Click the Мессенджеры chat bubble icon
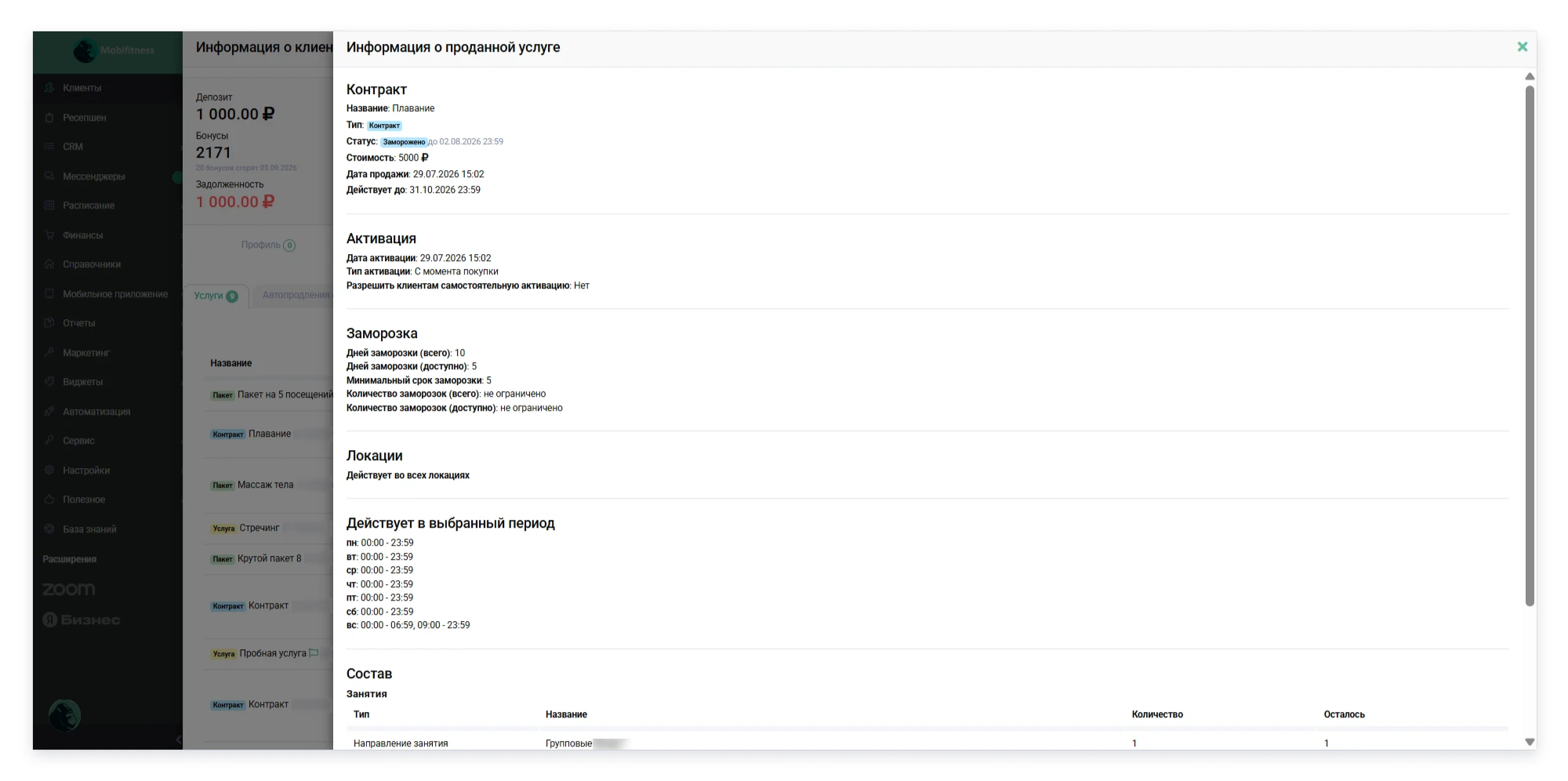This screenshot has height=781, width=1568. coord(49,176)
